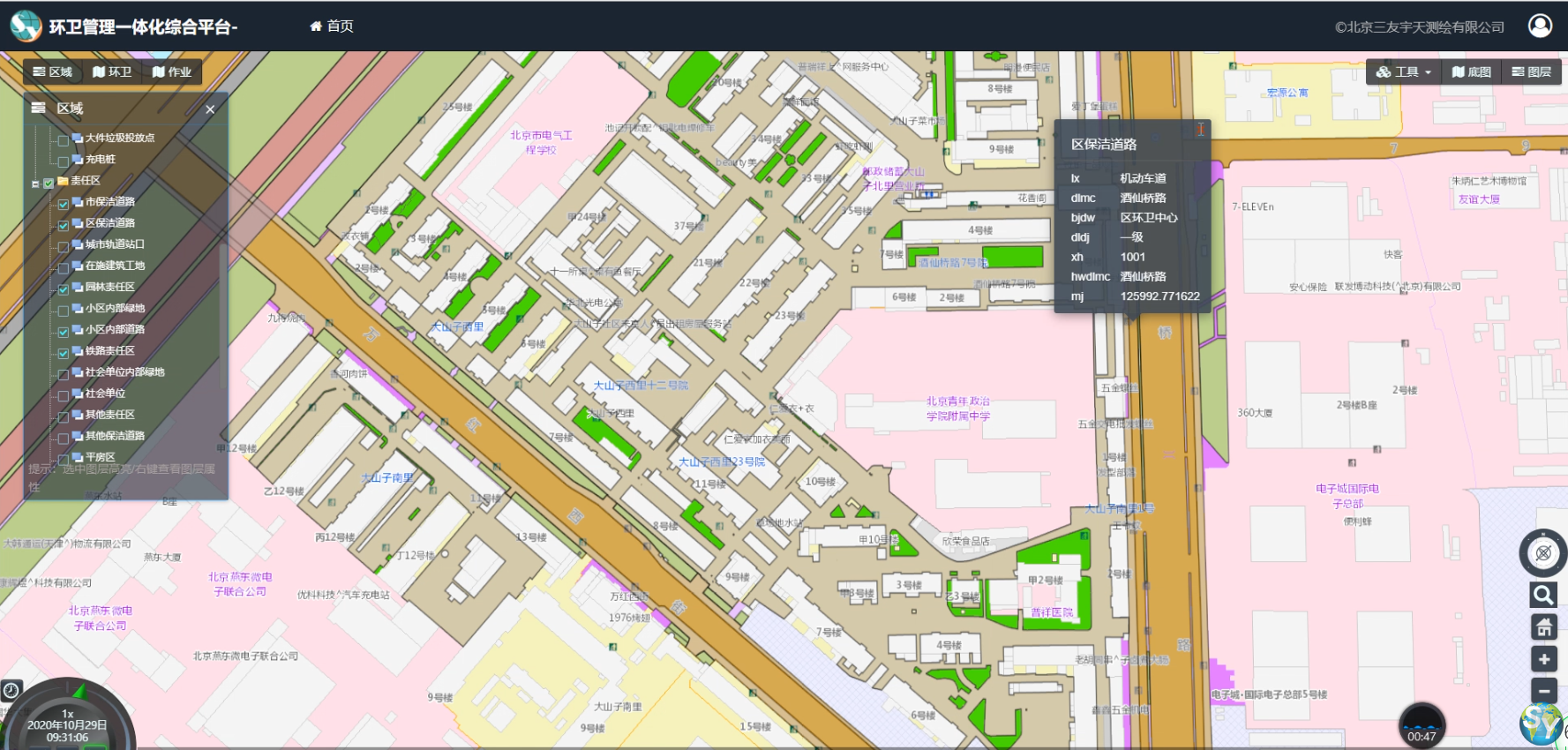This screenshot has height=750, width=1568.
Task: Enable the 充电桩 layer checkbox
Action: [64, 161]
